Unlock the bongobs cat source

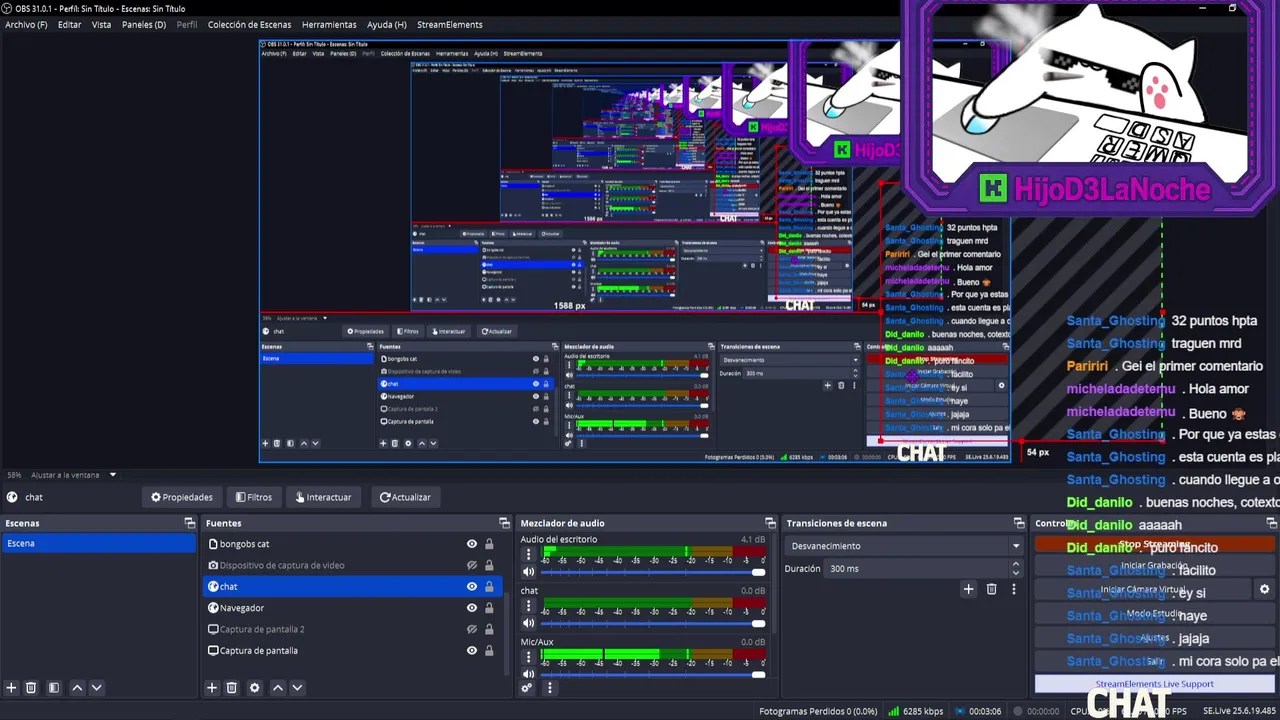489,544
